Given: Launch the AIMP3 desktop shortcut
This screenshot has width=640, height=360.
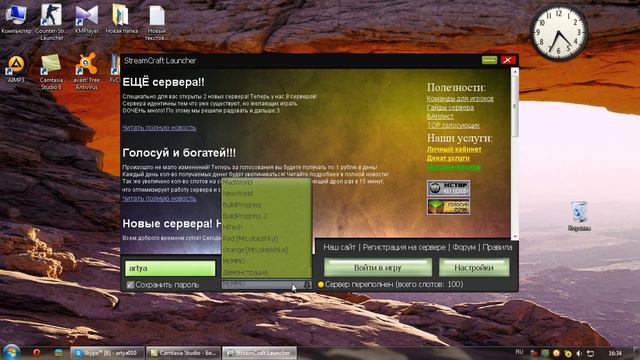Looking at the screenshot, I should (x=16, y=69).
